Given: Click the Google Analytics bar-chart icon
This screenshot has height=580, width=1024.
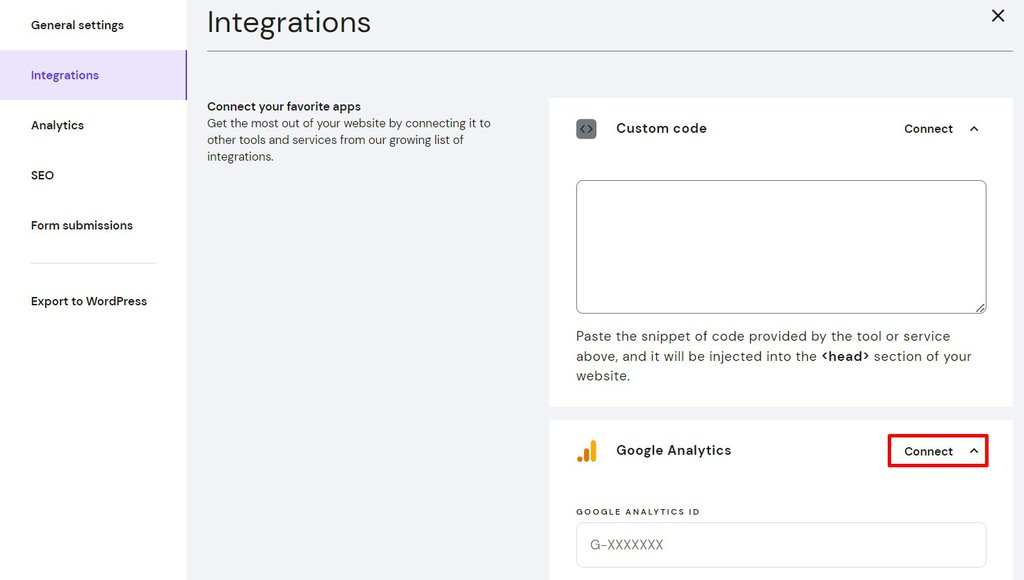Looking at the screenshot, I should (588, 450).
